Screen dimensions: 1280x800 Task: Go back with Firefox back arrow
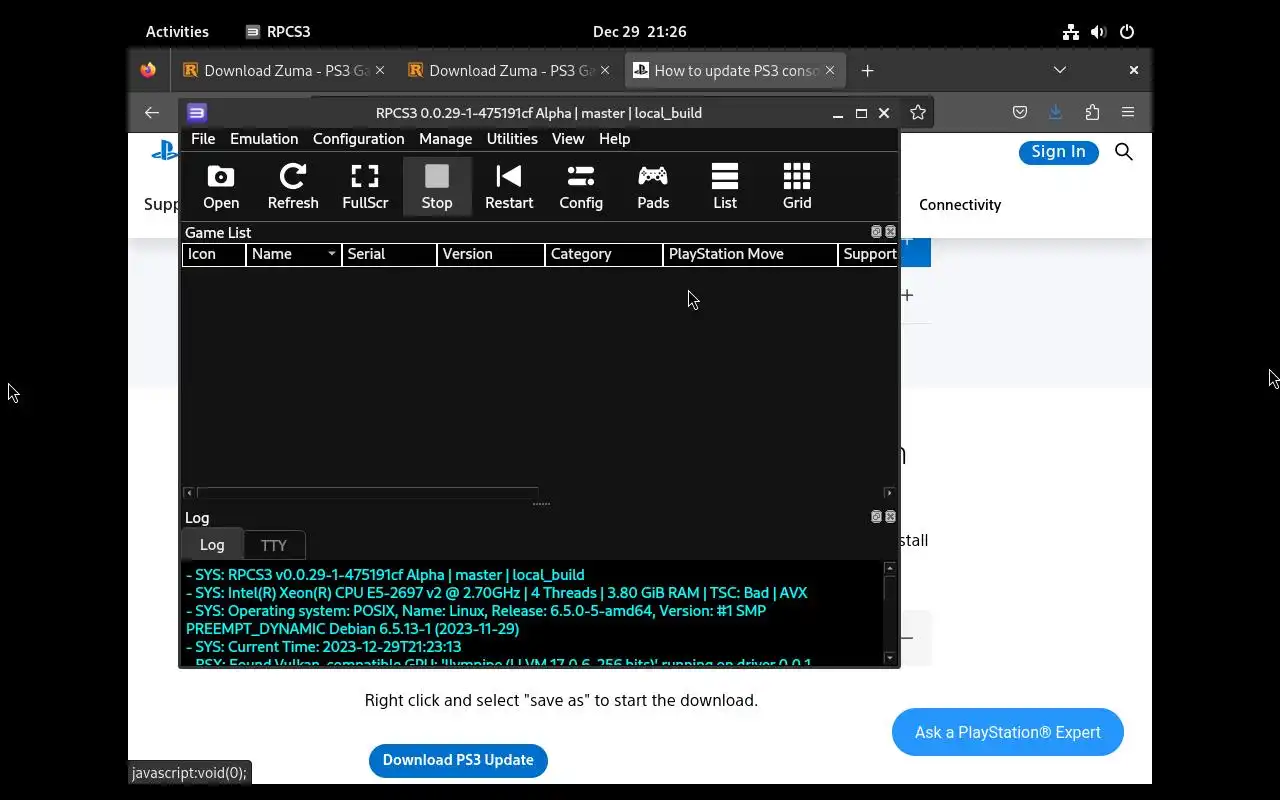[152, 113]
